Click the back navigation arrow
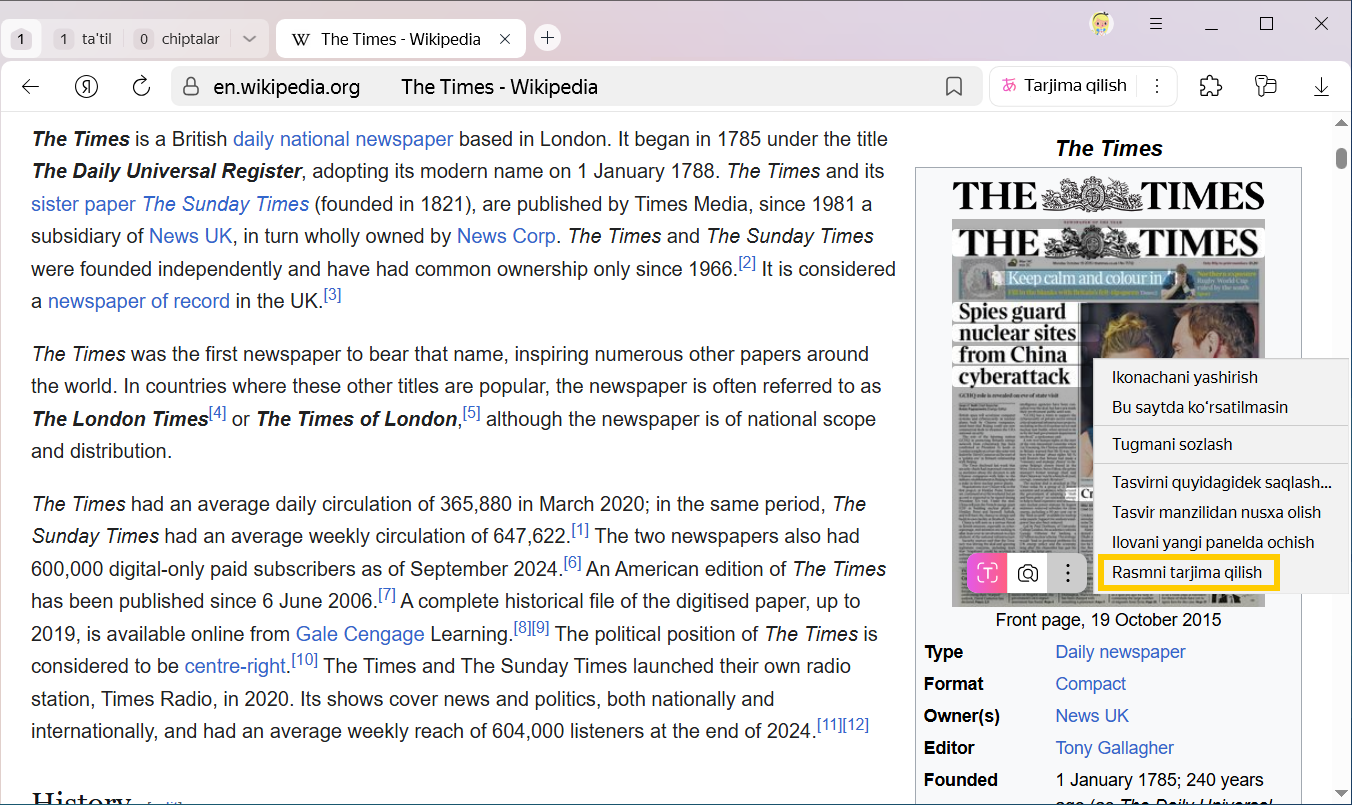 [x=30, y=87]
